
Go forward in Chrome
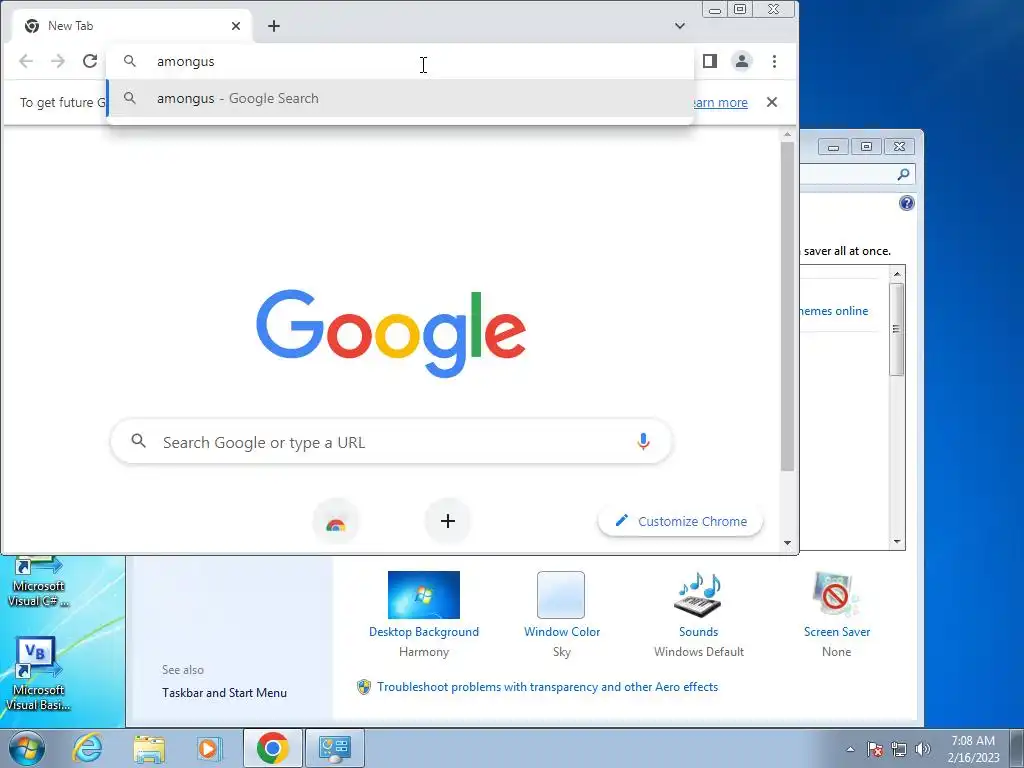58,61
